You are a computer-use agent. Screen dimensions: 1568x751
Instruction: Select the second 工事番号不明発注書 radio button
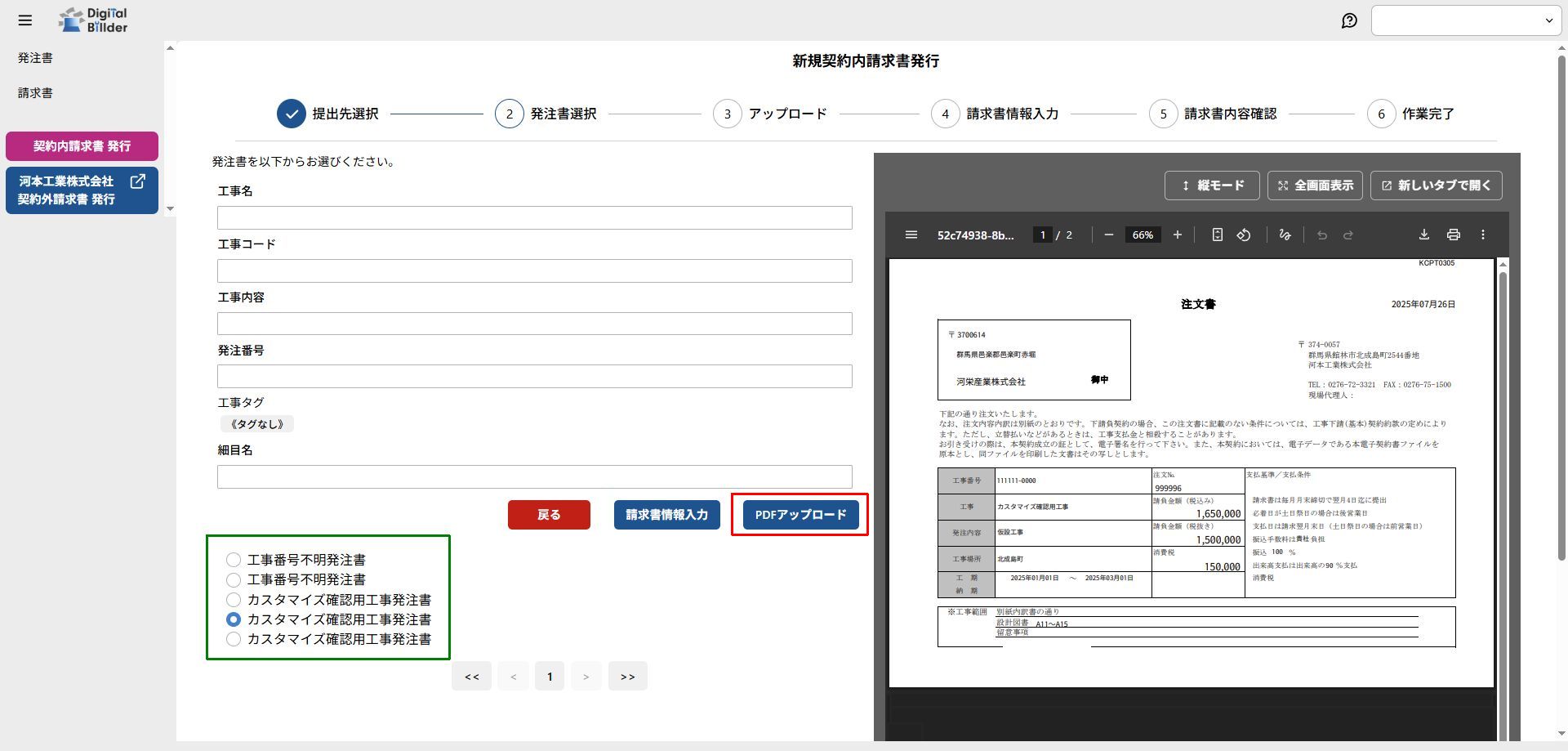(x=234, y=580)
